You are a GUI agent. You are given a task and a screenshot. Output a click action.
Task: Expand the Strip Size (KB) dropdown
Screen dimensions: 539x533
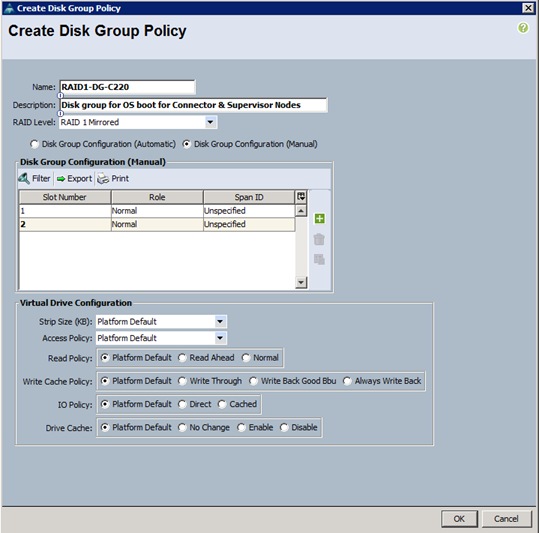point(220,322)
